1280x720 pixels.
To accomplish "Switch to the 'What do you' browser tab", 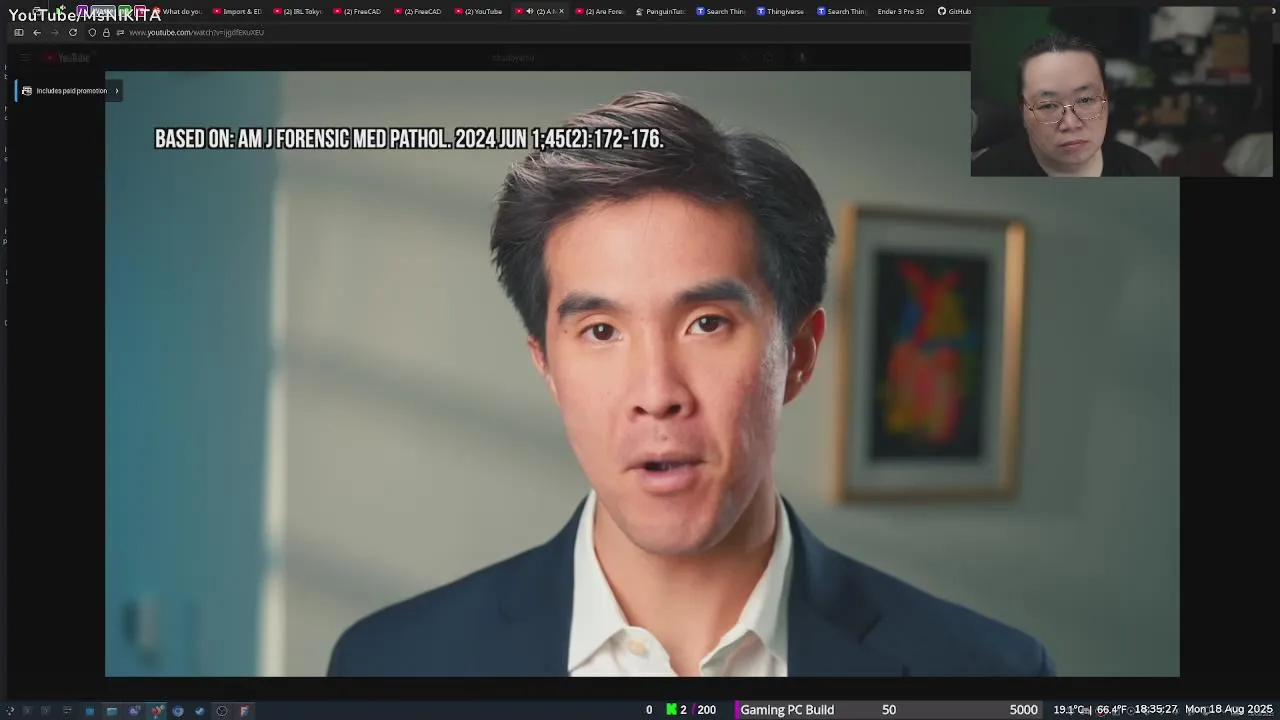I will click(176, 11).
